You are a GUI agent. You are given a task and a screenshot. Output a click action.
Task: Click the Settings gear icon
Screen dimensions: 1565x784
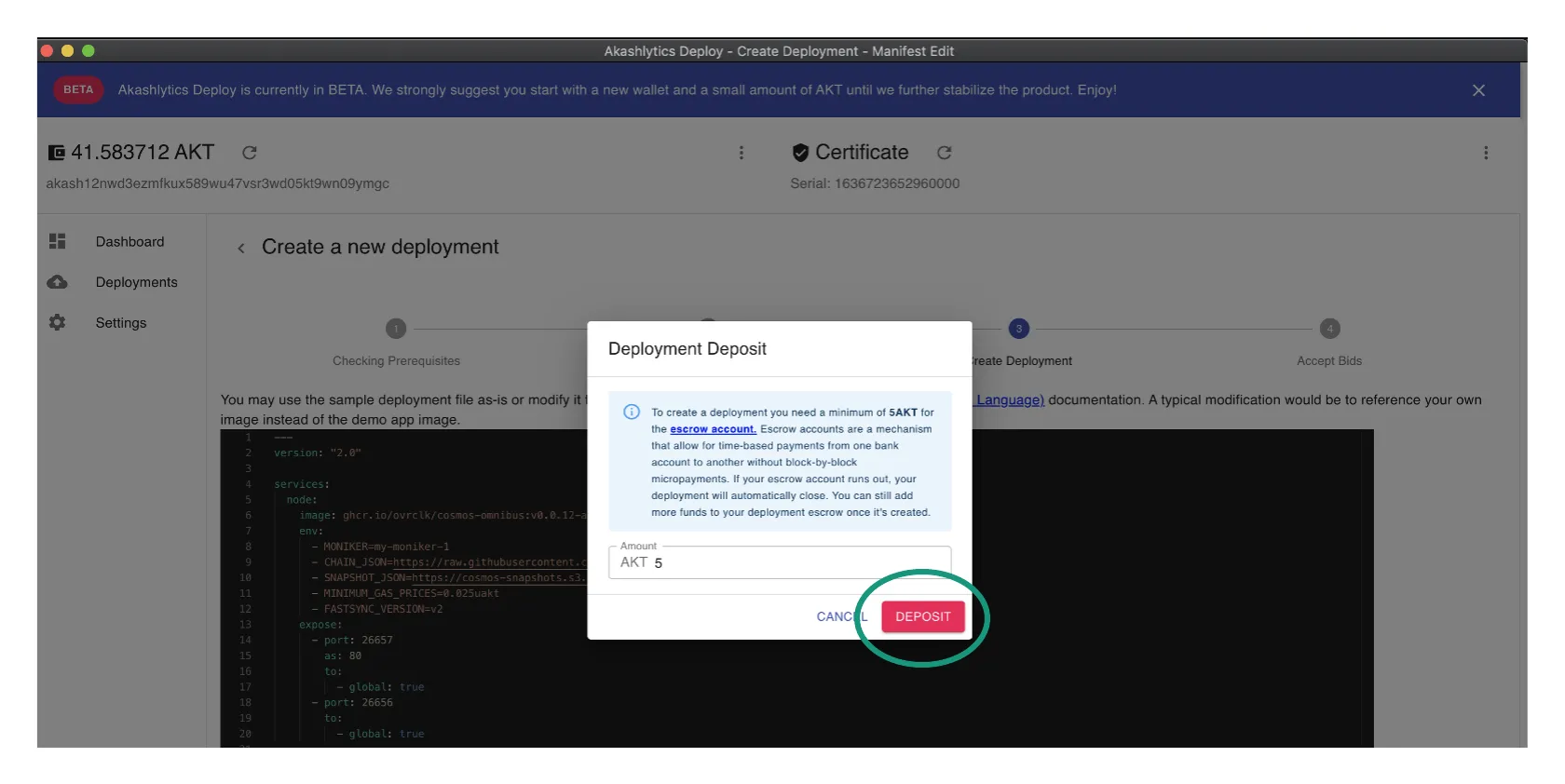[58, 322]
